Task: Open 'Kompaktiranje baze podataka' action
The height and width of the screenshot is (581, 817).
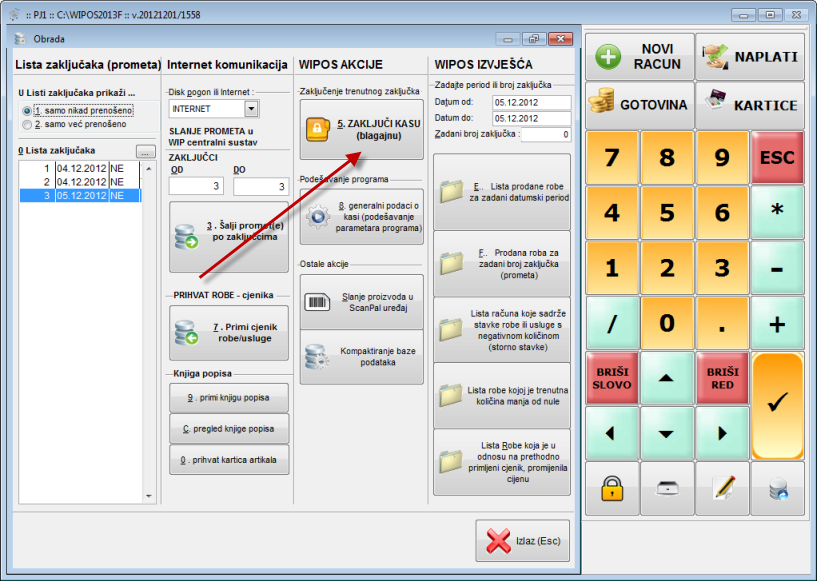Action: click(x=361, y=357)
